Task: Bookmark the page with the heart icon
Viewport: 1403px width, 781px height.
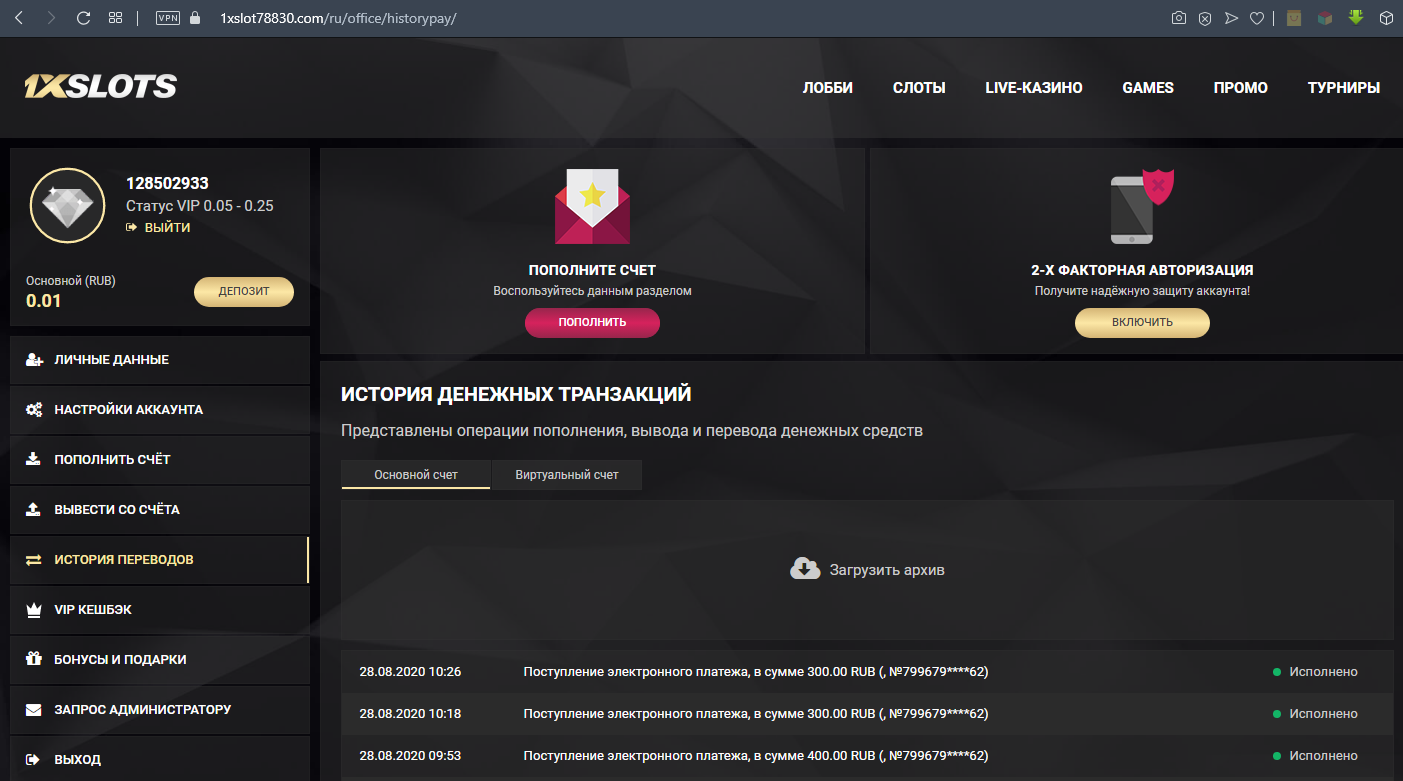Action: [1258, 18]
